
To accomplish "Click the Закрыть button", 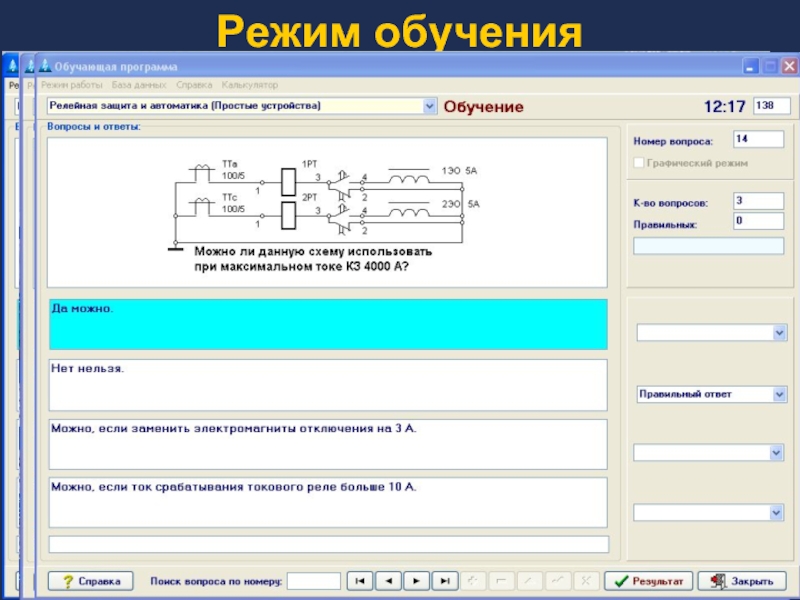I will click(742, 581).
